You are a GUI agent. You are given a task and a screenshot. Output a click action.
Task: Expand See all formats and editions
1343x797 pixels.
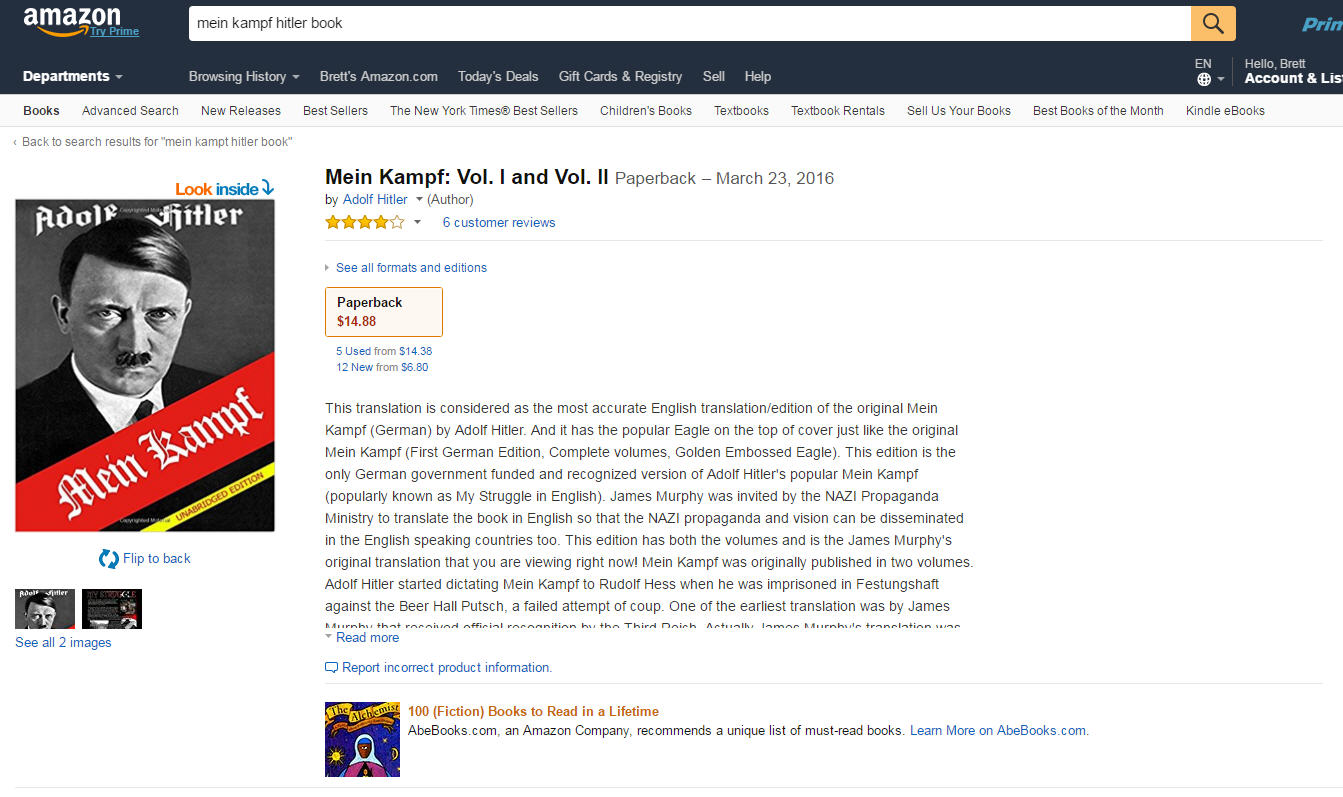coord(411,267)
